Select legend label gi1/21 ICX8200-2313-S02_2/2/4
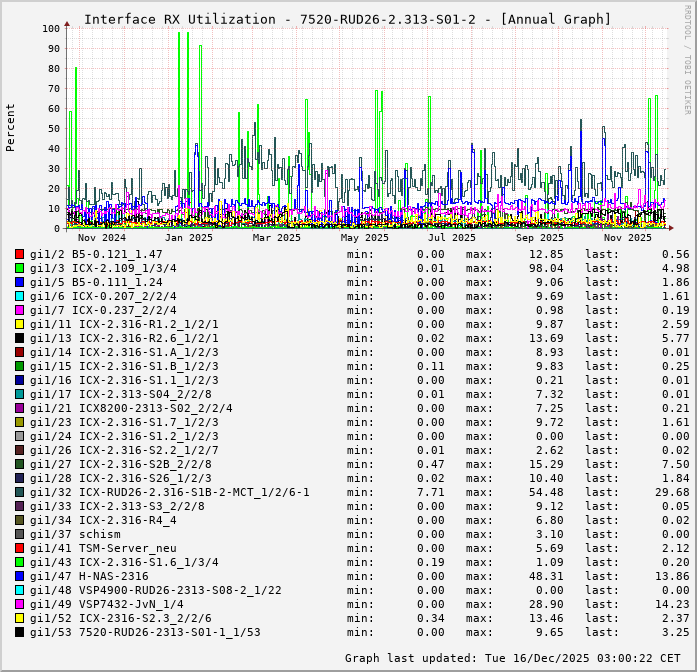 [131, 408]
